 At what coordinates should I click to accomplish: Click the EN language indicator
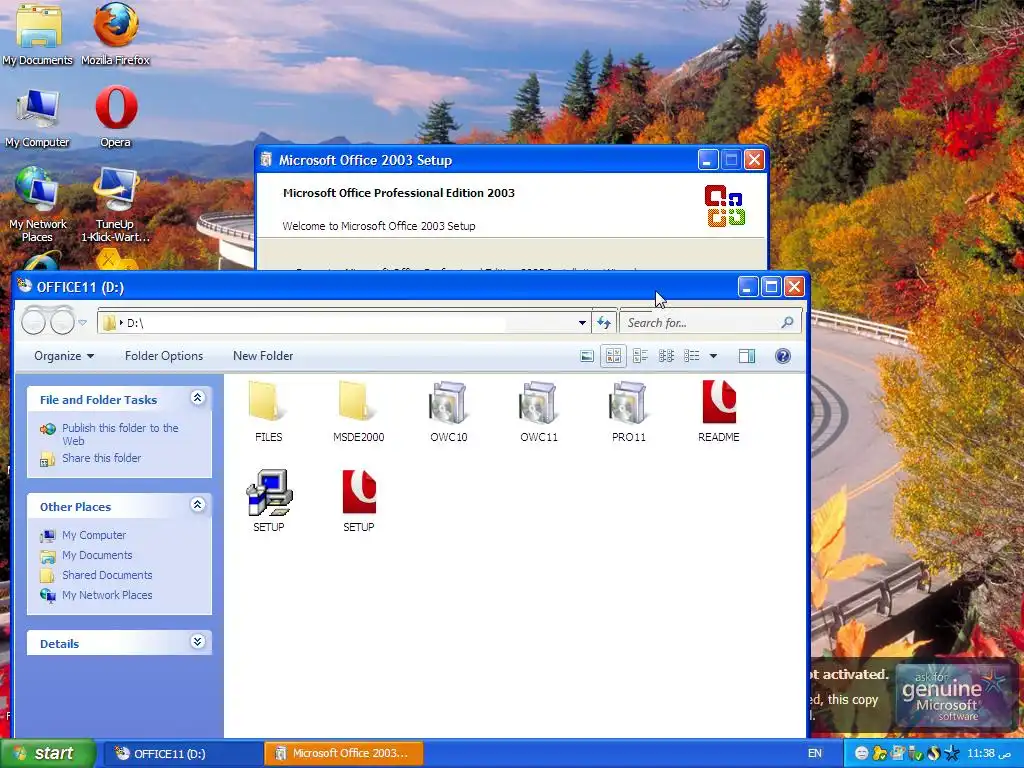[x=815, y=753]
